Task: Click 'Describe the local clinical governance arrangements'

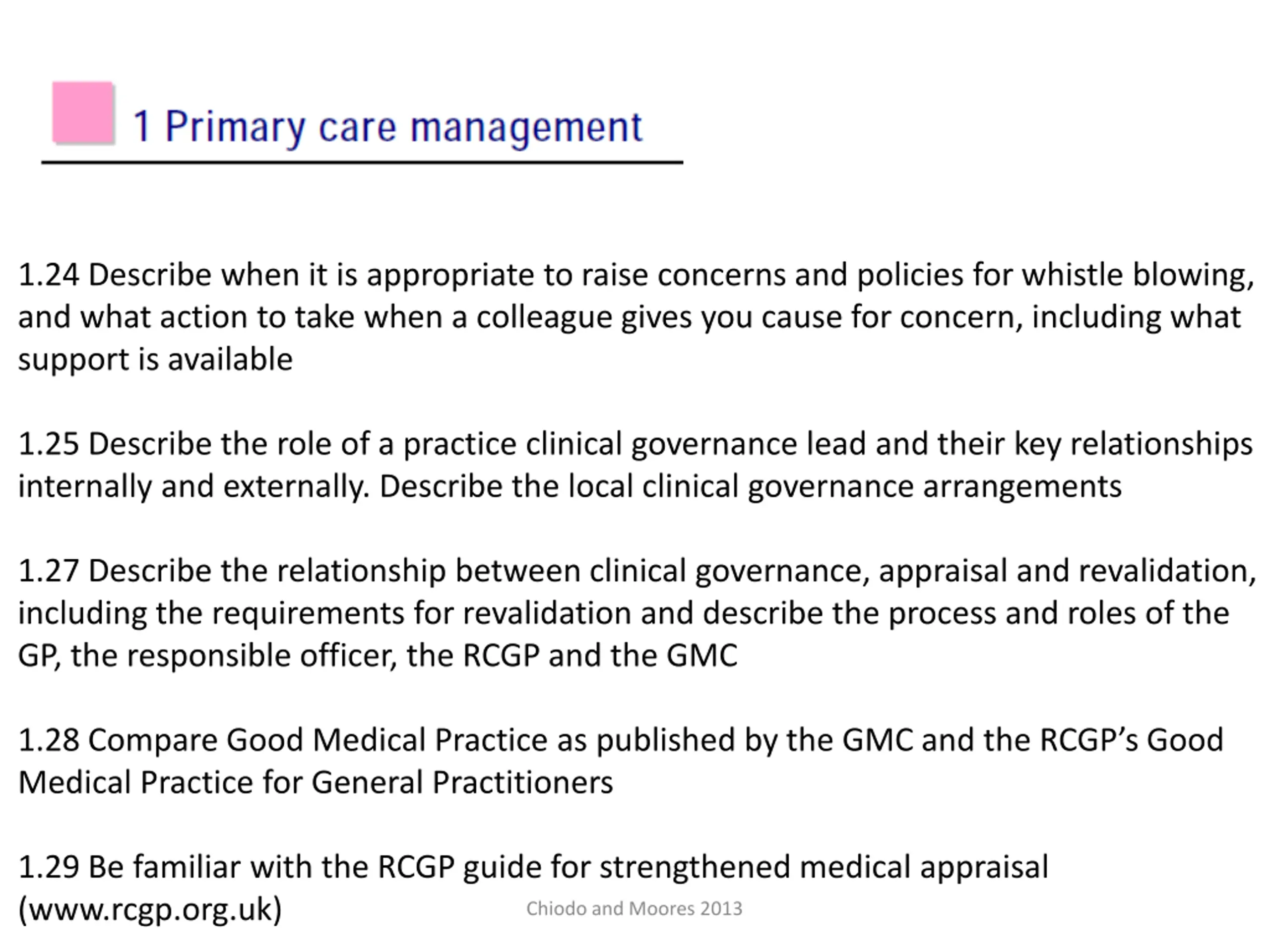Action: pyautogui.click(x=751, y=487)
